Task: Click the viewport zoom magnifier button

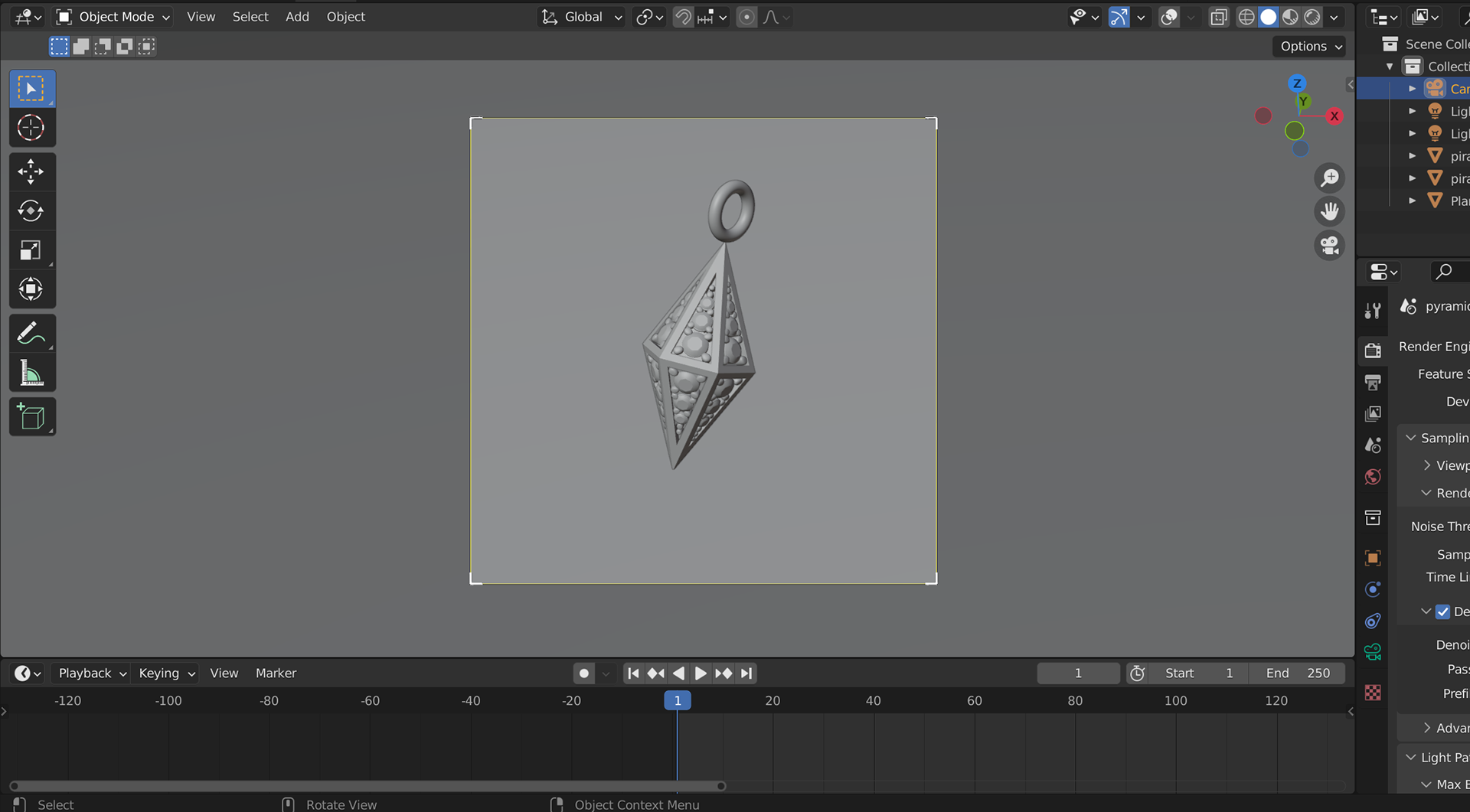Action: (x=1330, y=178)
